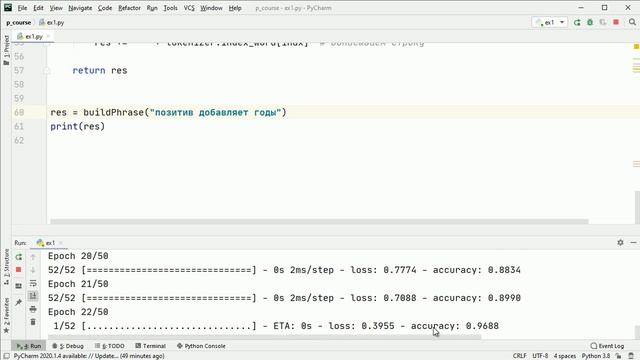
Task: Open the Structure tool window sidebar
Action: pyautogui.click(x=7, y=268)
